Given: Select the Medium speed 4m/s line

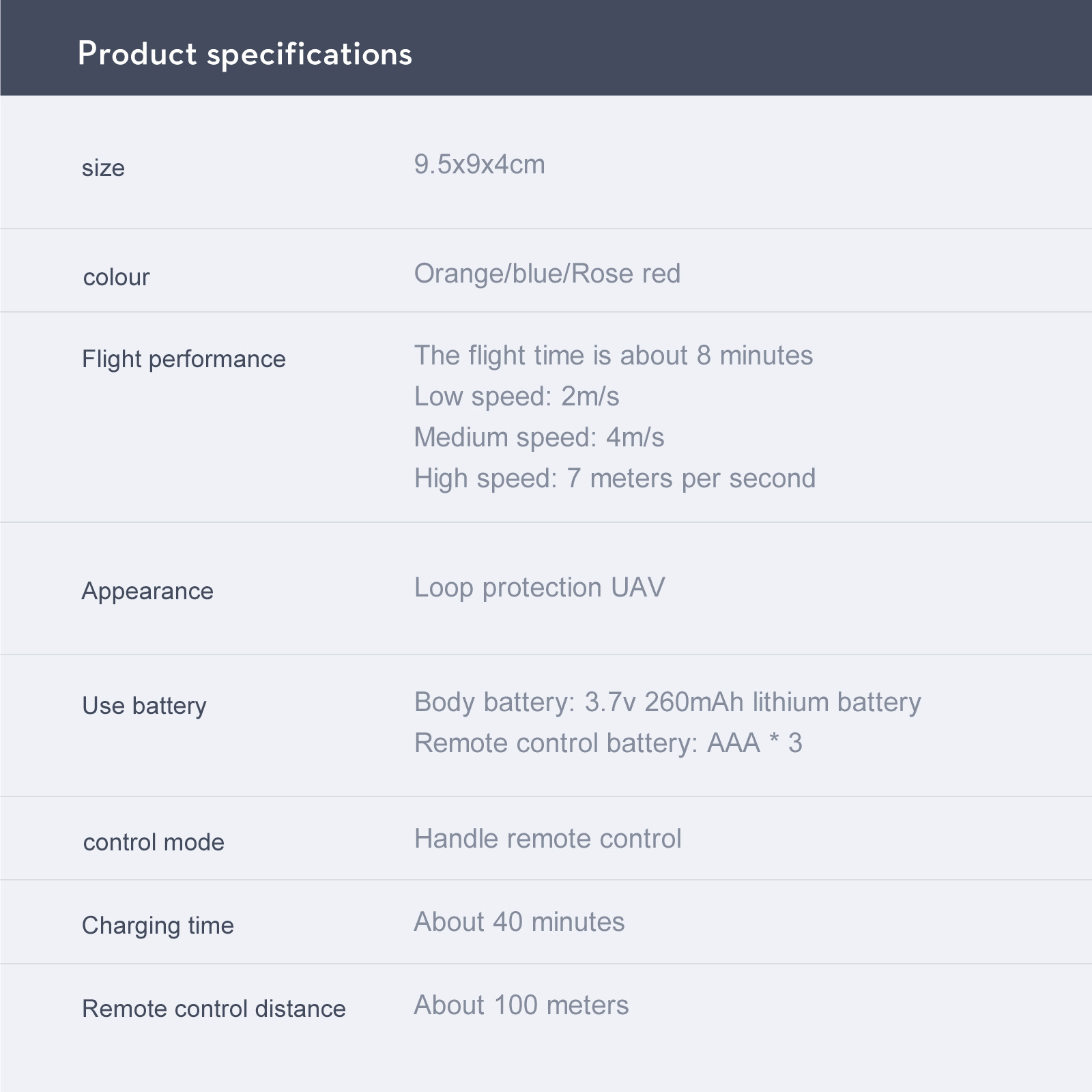Looking at the screenshot, I should (538, 437).
